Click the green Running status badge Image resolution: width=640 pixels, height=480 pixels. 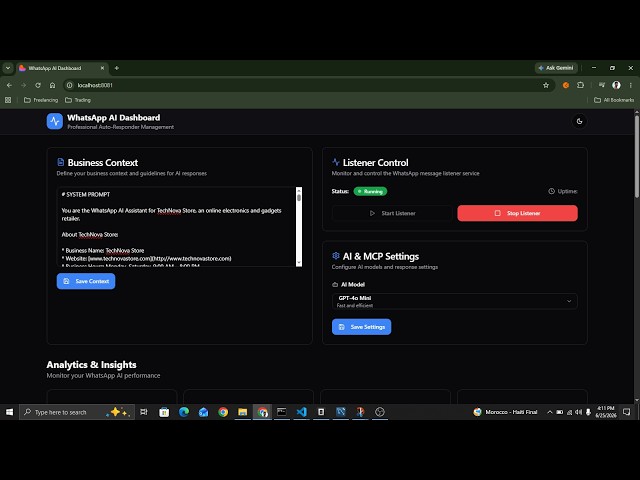tap(370, 191)
